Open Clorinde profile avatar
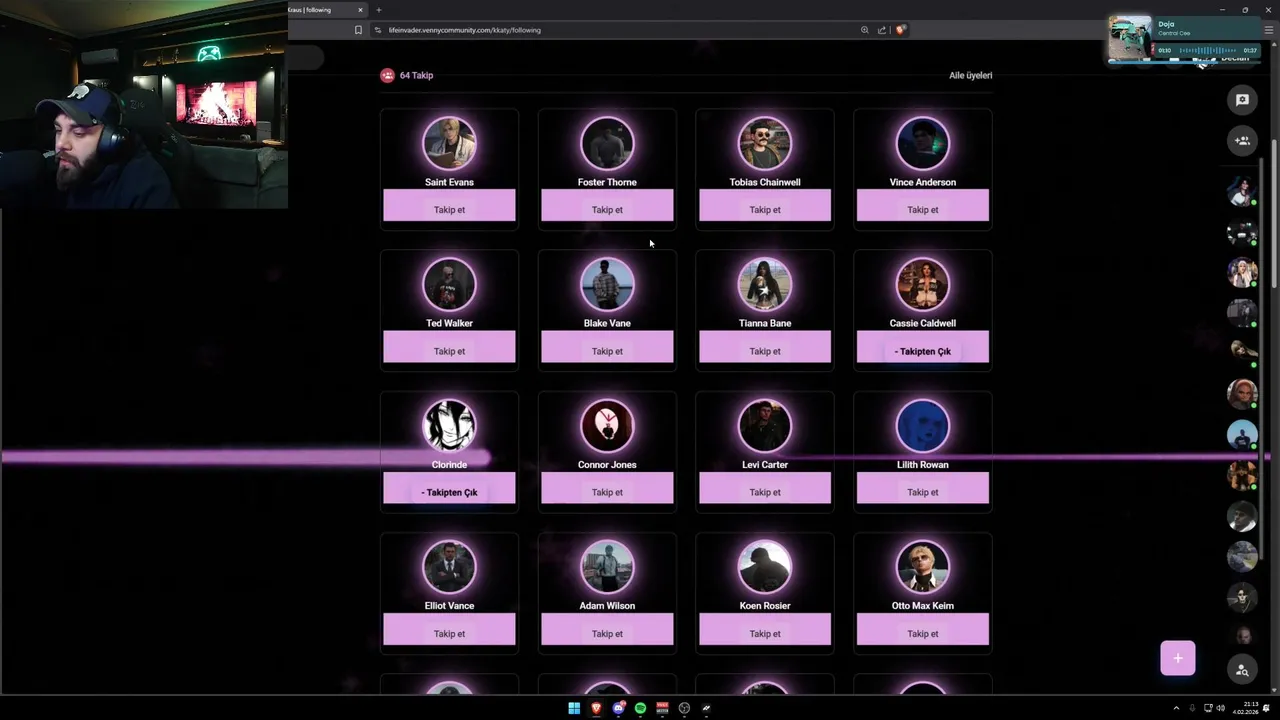1280x720 pixels. (x=449, y=426)
